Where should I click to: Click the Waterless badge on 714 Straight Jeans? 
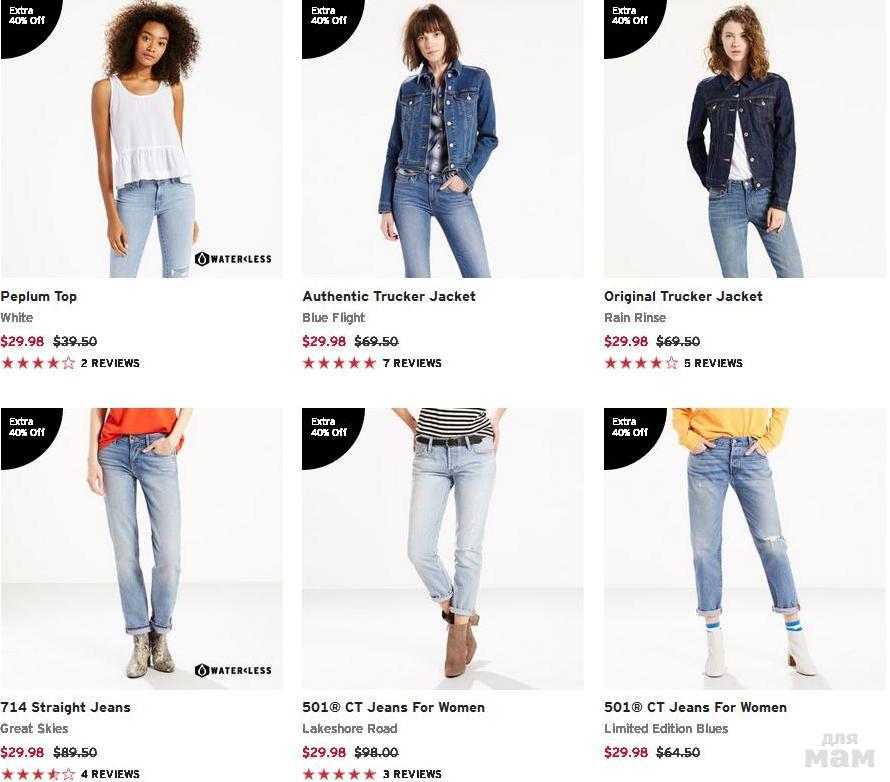tap(233, 670)
